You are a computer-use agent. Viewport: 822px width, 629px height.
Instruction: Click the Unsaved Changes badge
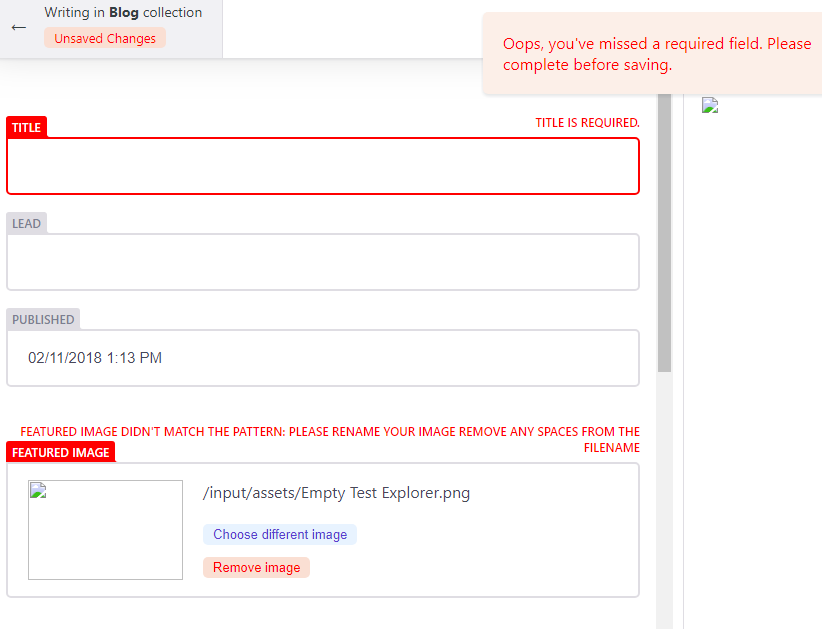pyautogui.click(x=105, y=38)
